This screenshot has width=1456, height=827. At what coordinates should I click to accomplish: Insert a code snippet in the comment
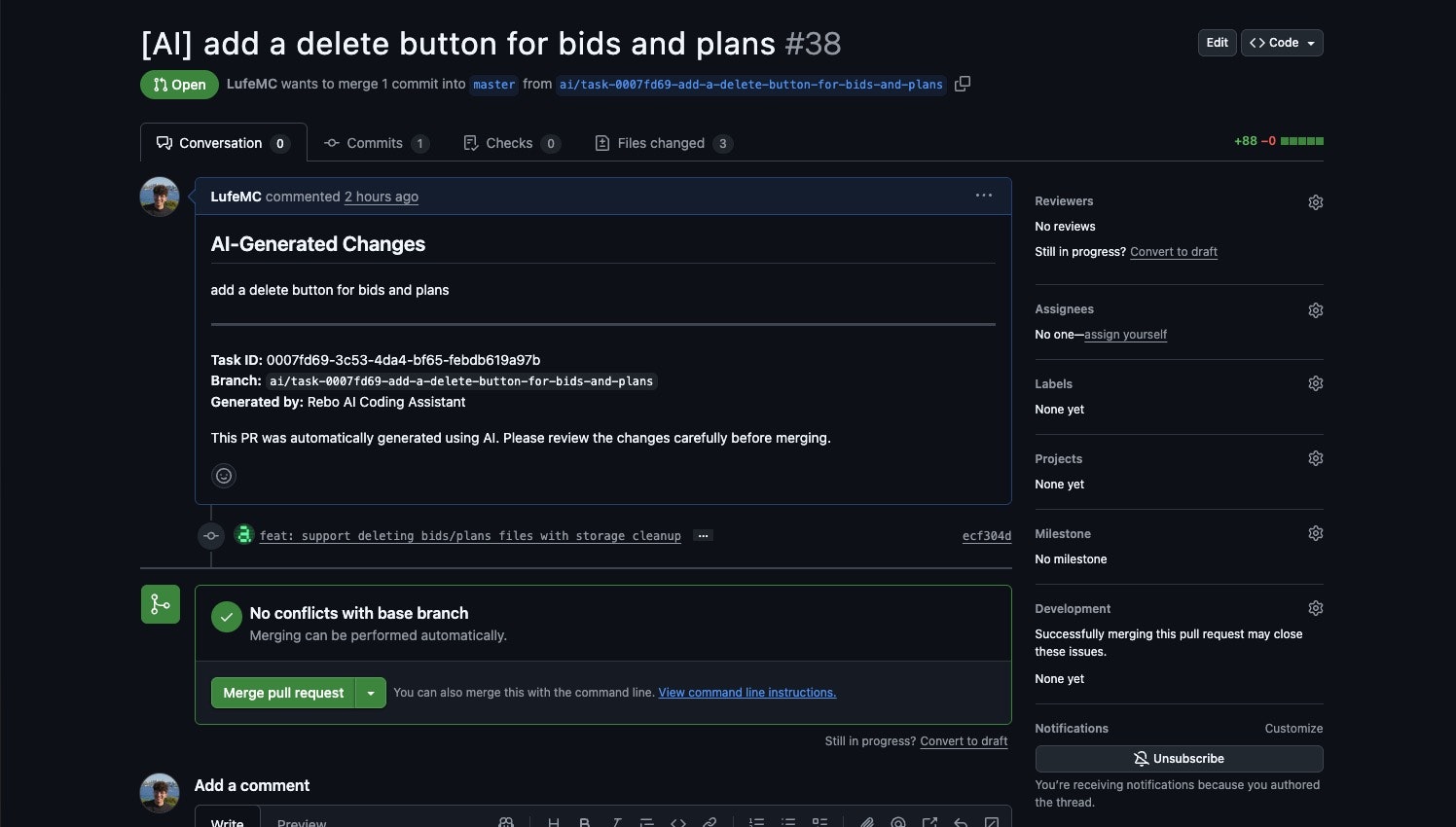[678, 822]
